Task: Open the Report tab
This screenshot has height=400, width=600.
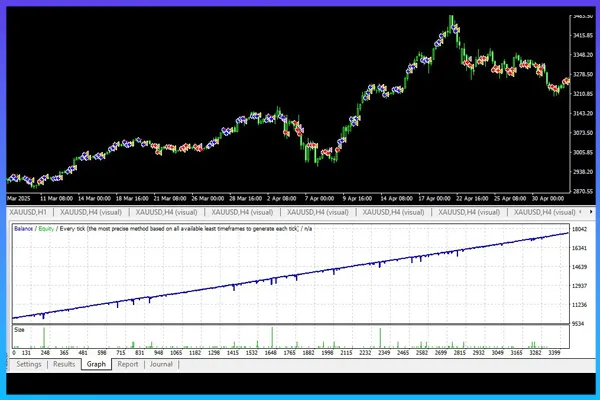Action: 128,364
